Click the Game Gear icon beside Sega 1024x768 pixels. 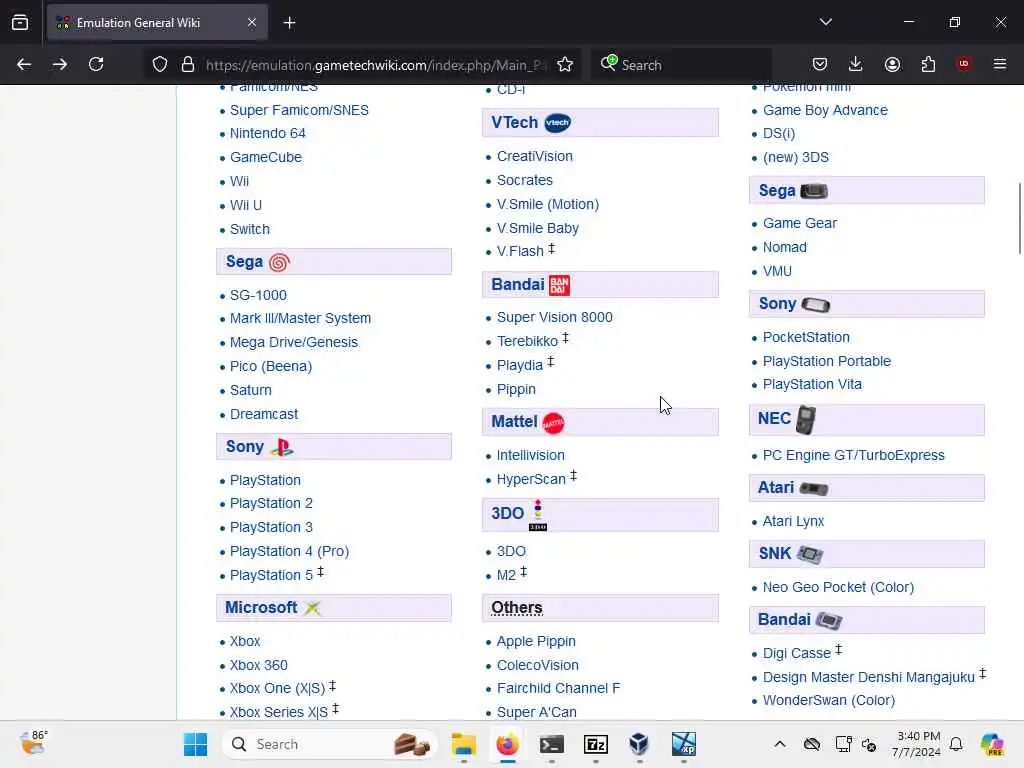[814, 191]
